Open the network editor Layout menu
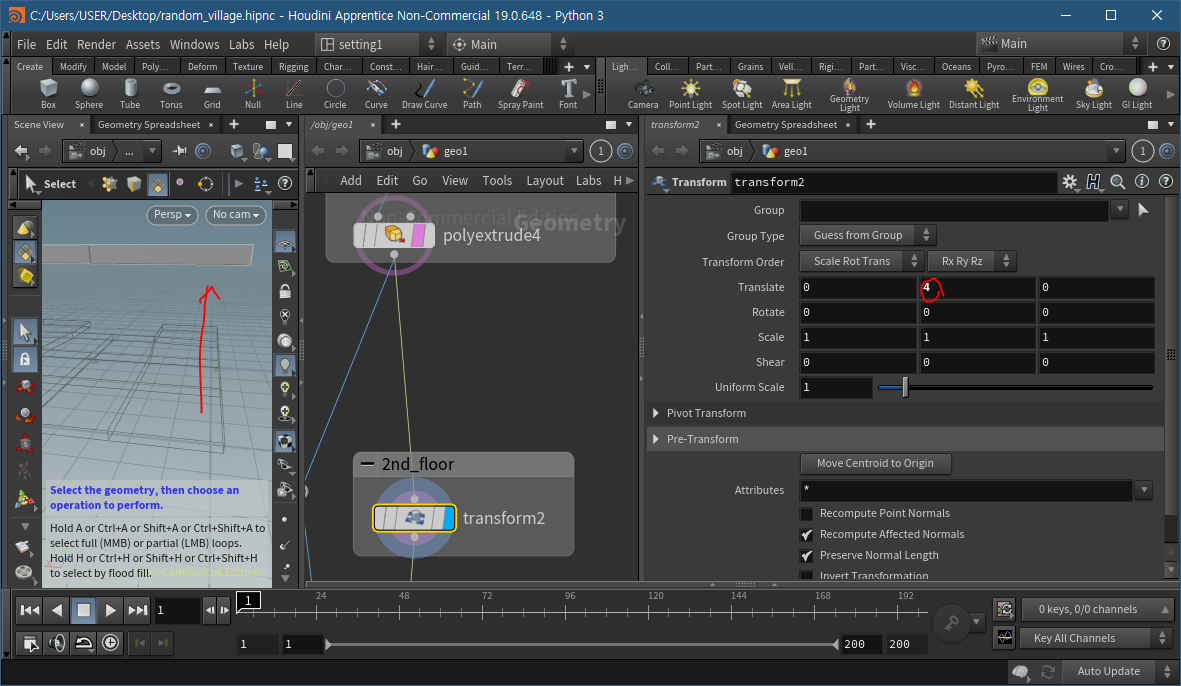 [545, 181]
